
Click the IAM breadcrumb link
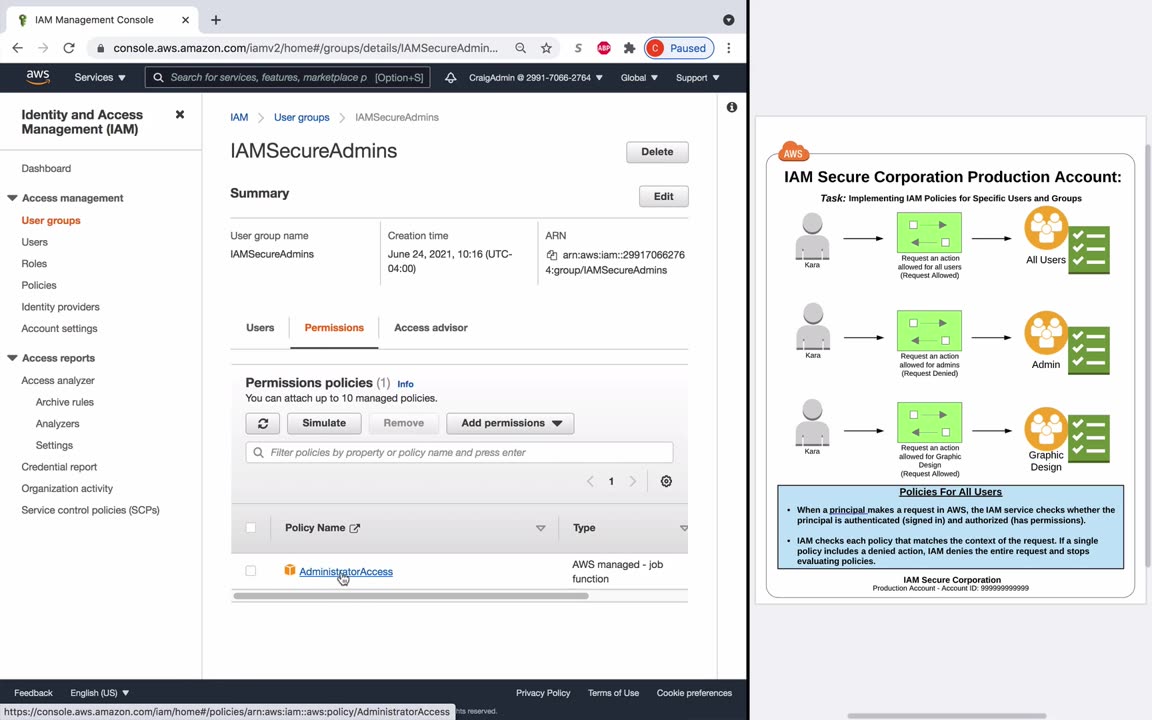coord(239,117)
